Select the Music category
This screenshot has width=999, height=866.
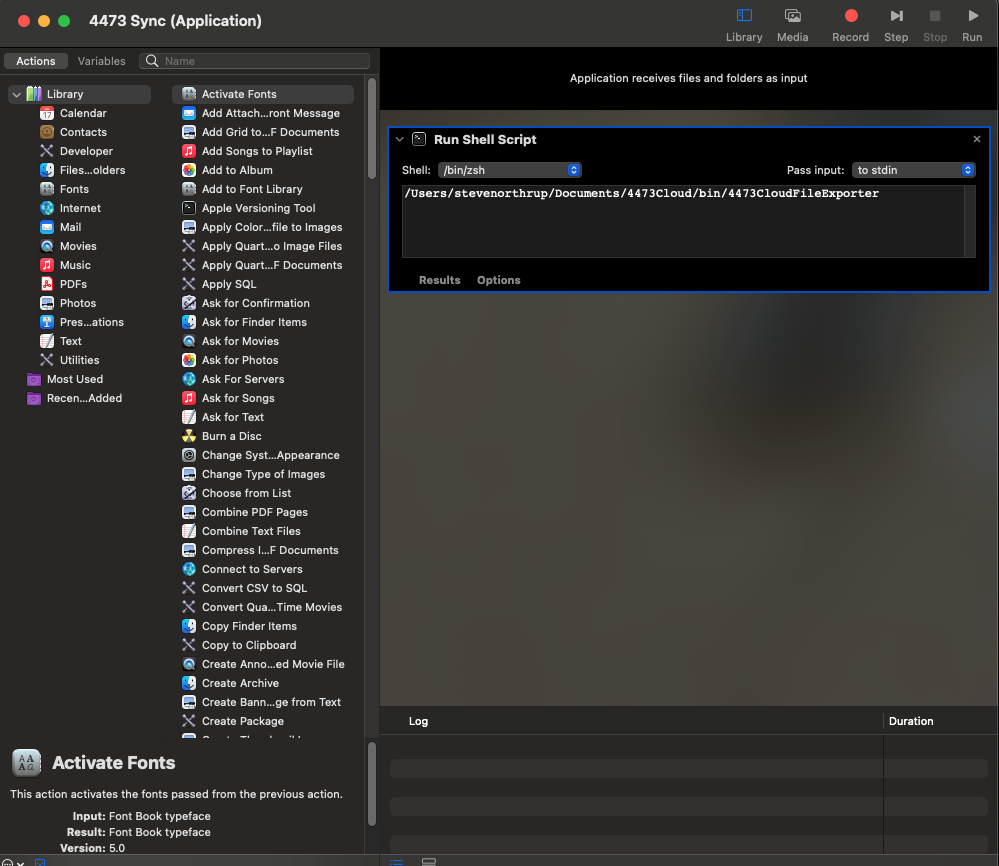[75, 265]
